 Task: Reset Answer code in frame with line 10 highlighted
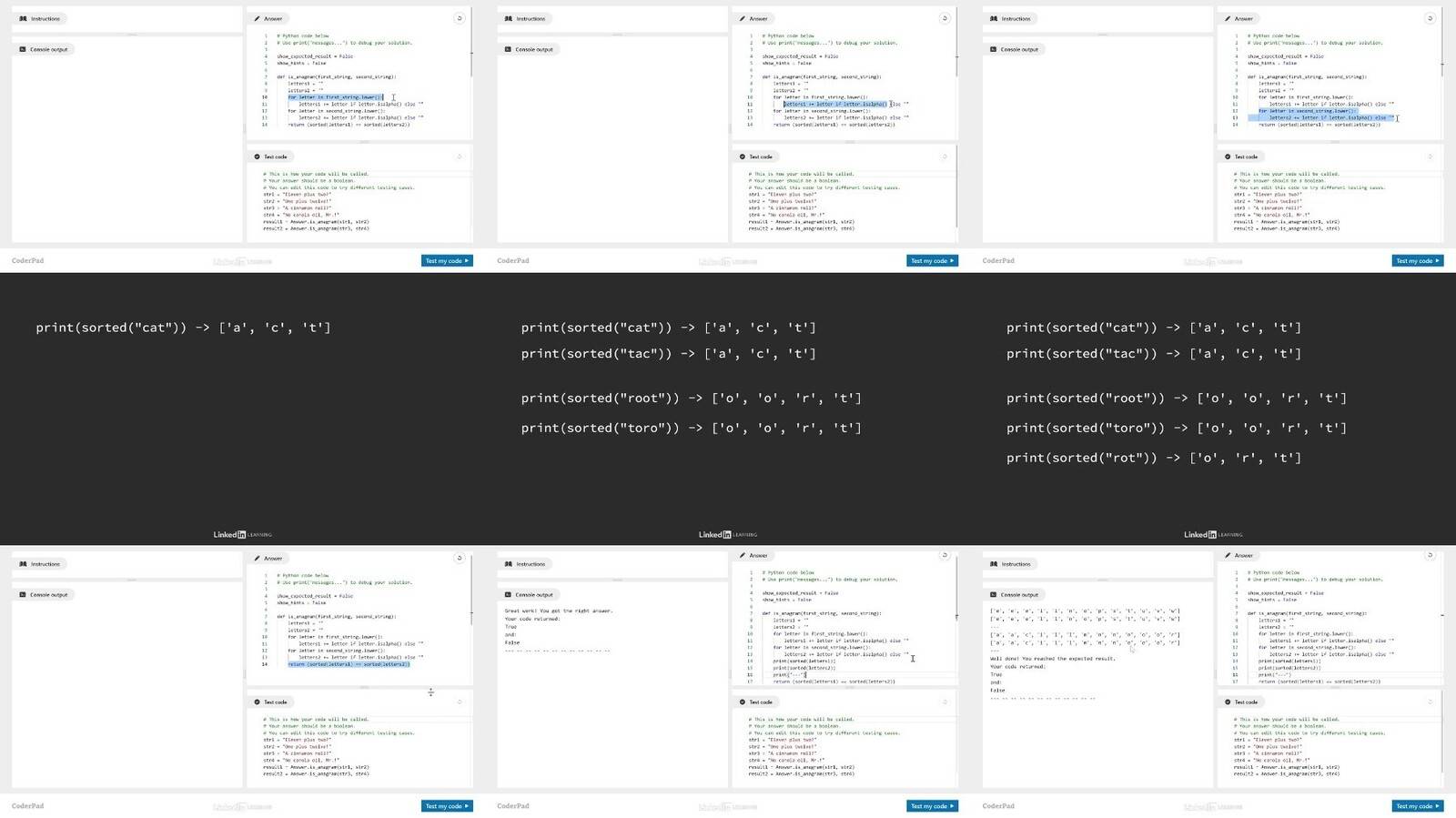pos(460,18)
